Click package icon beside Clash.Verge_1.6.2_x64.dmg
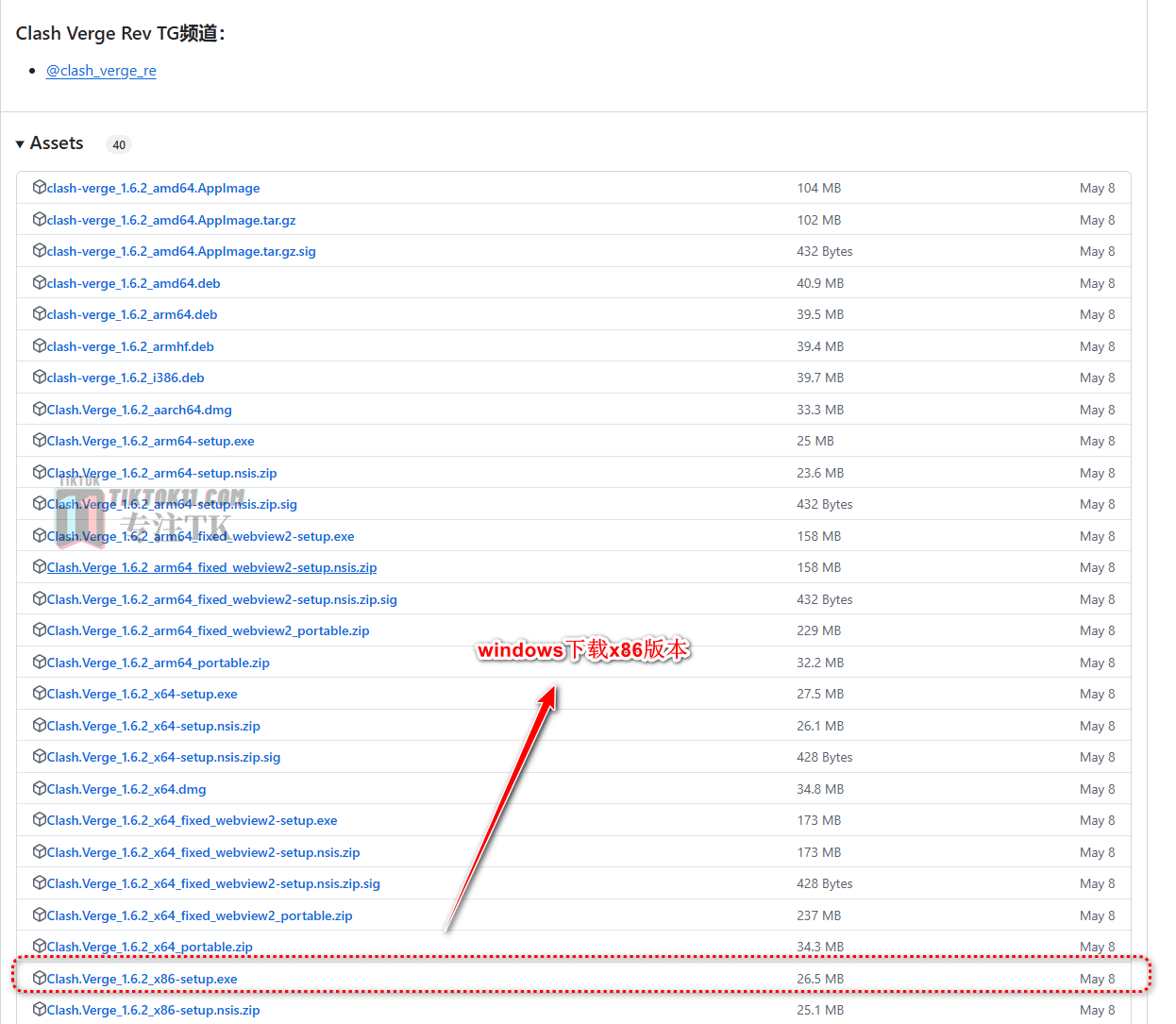This screenshot has height=1024, width=1176. [x=40, y=788]
